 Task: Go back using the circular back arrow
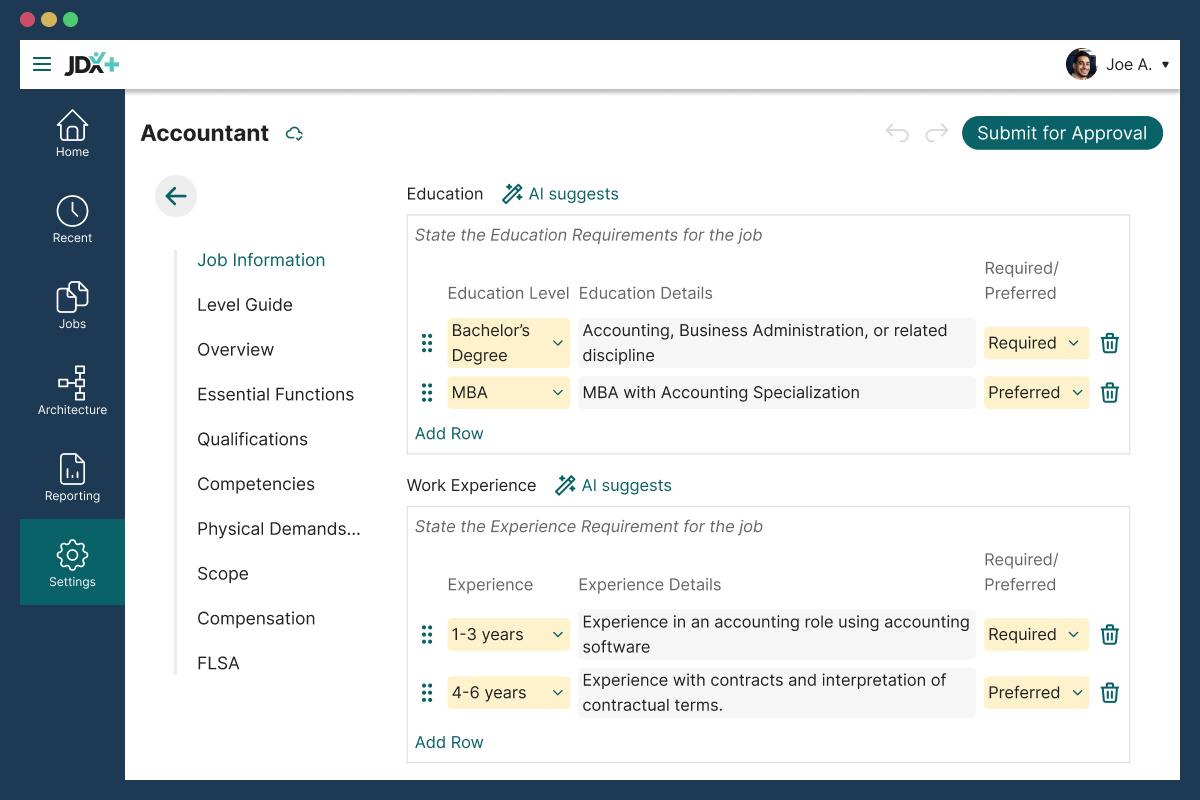(x=176, y=196)
